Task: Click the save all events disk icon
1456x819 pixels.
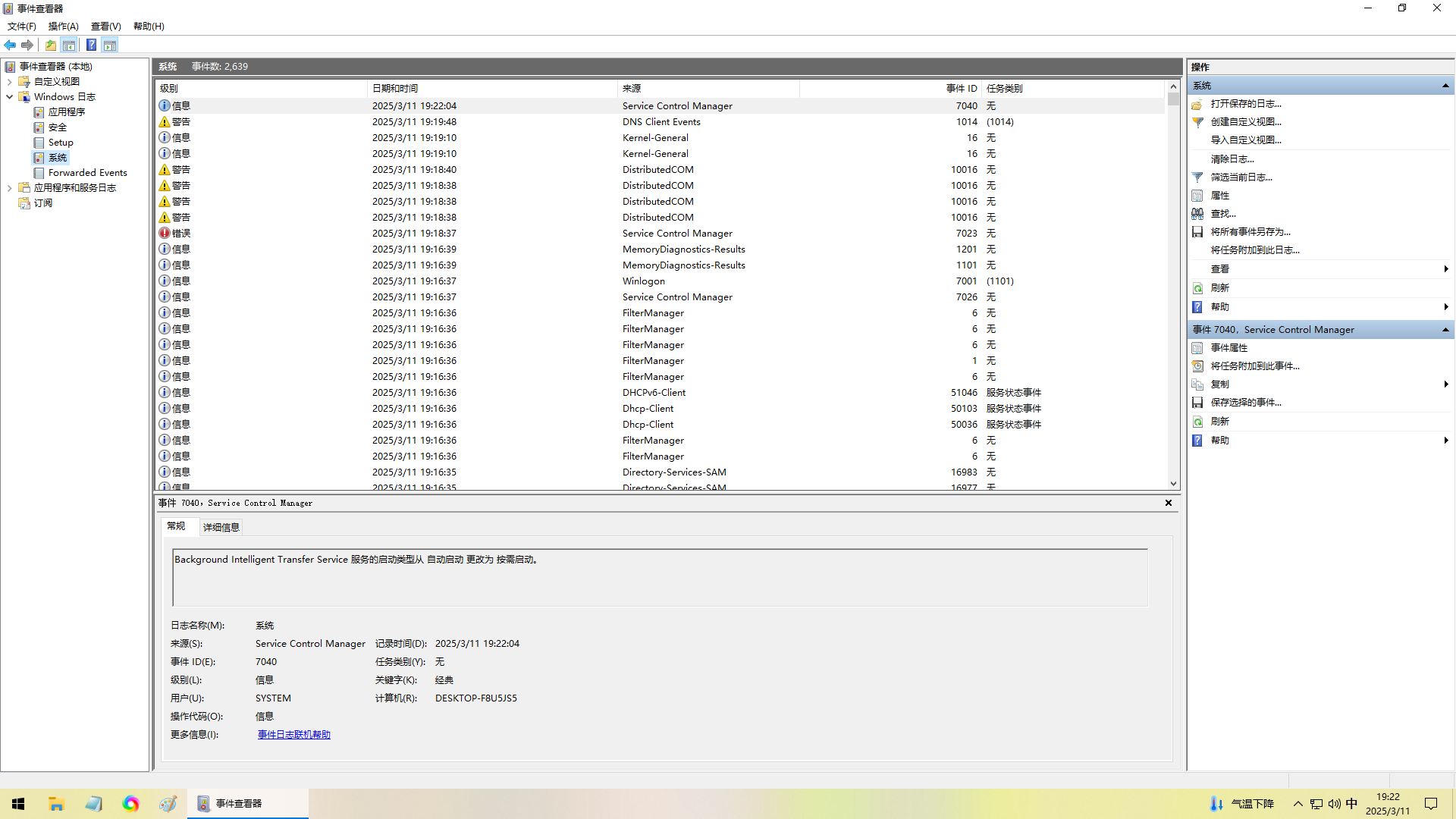Action: [1197, 232]
